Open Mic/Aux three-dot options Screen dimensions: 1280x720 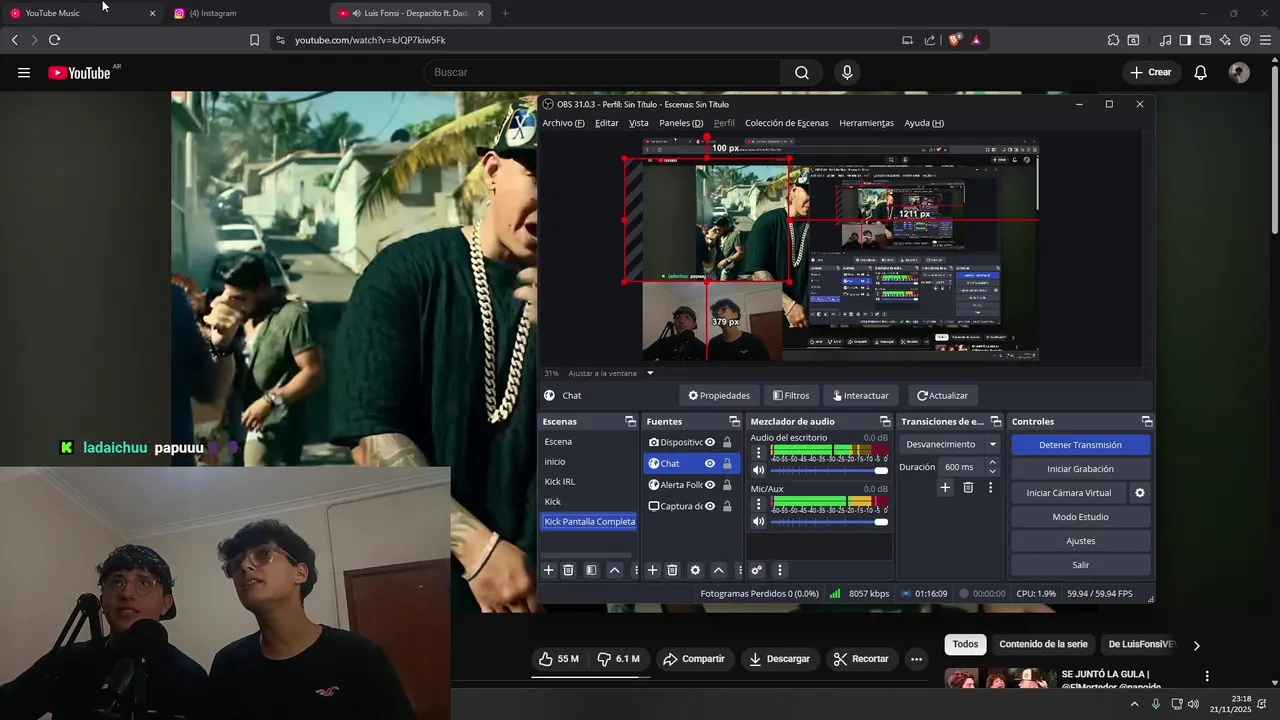point(758,504)
